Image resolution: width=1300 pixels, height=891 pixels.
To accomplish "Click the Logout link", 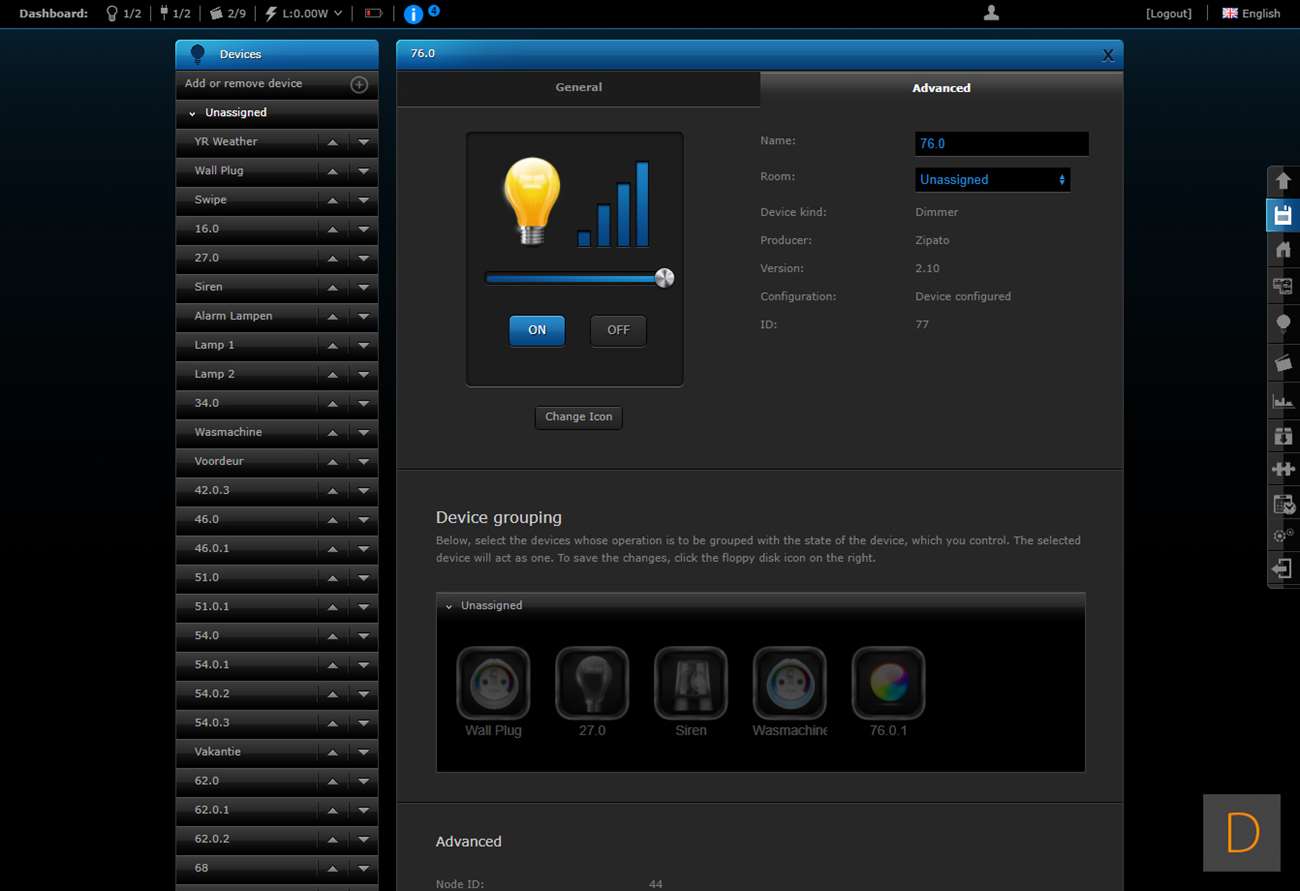I will click(x=1169, y=14).
